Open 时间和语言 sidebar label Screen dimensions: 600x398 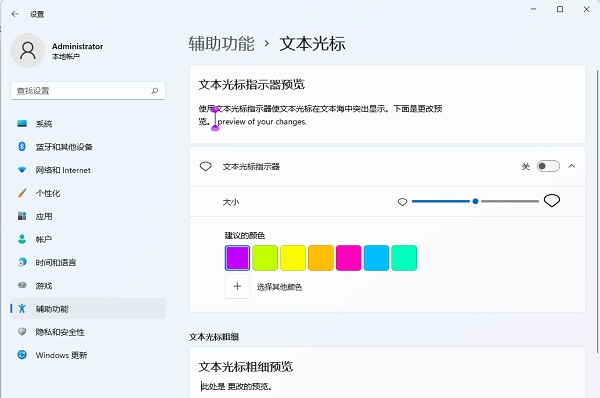(56, 263)
